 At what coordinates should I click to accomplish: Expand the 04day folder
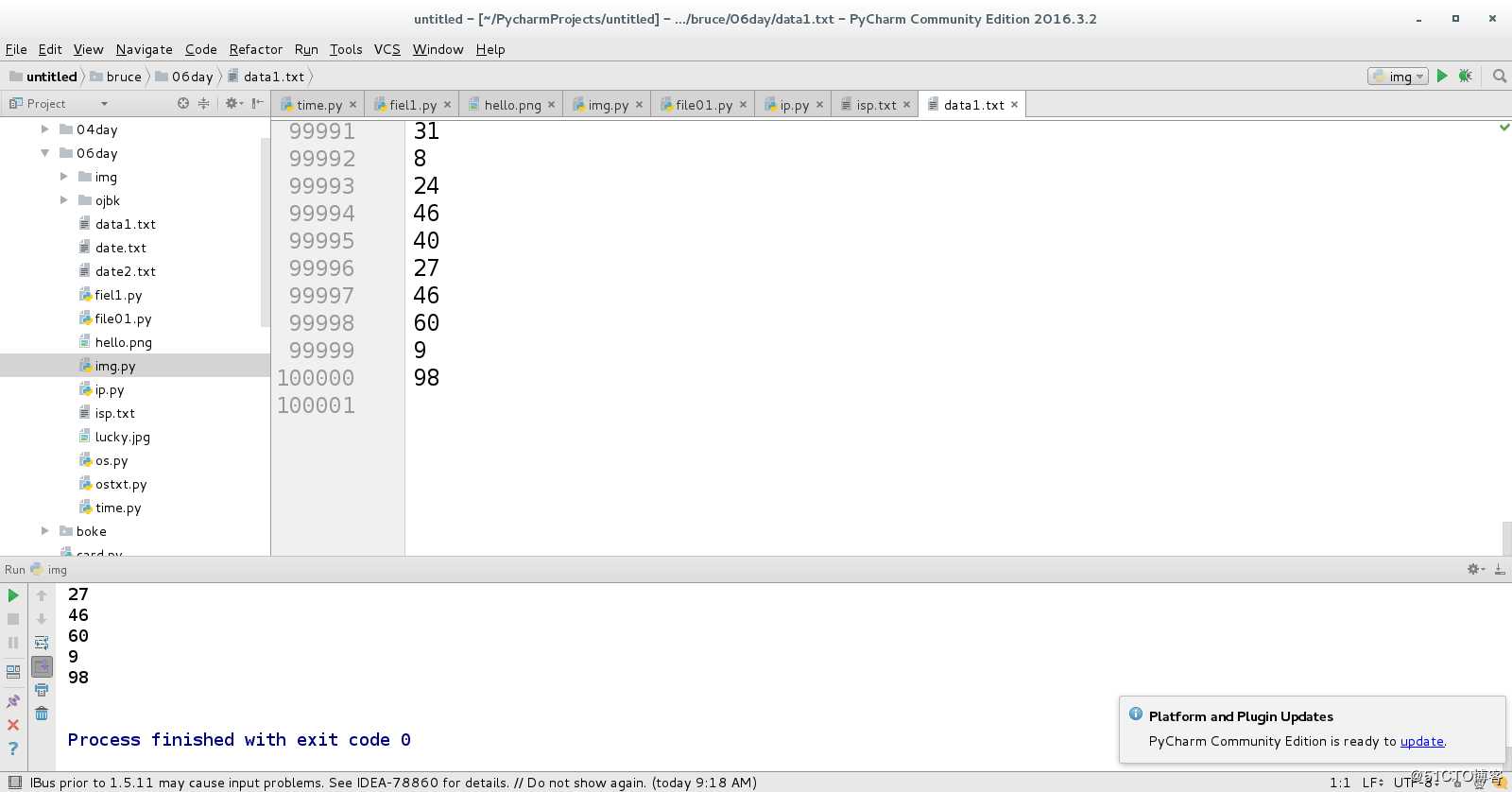(x=44, y=129)
